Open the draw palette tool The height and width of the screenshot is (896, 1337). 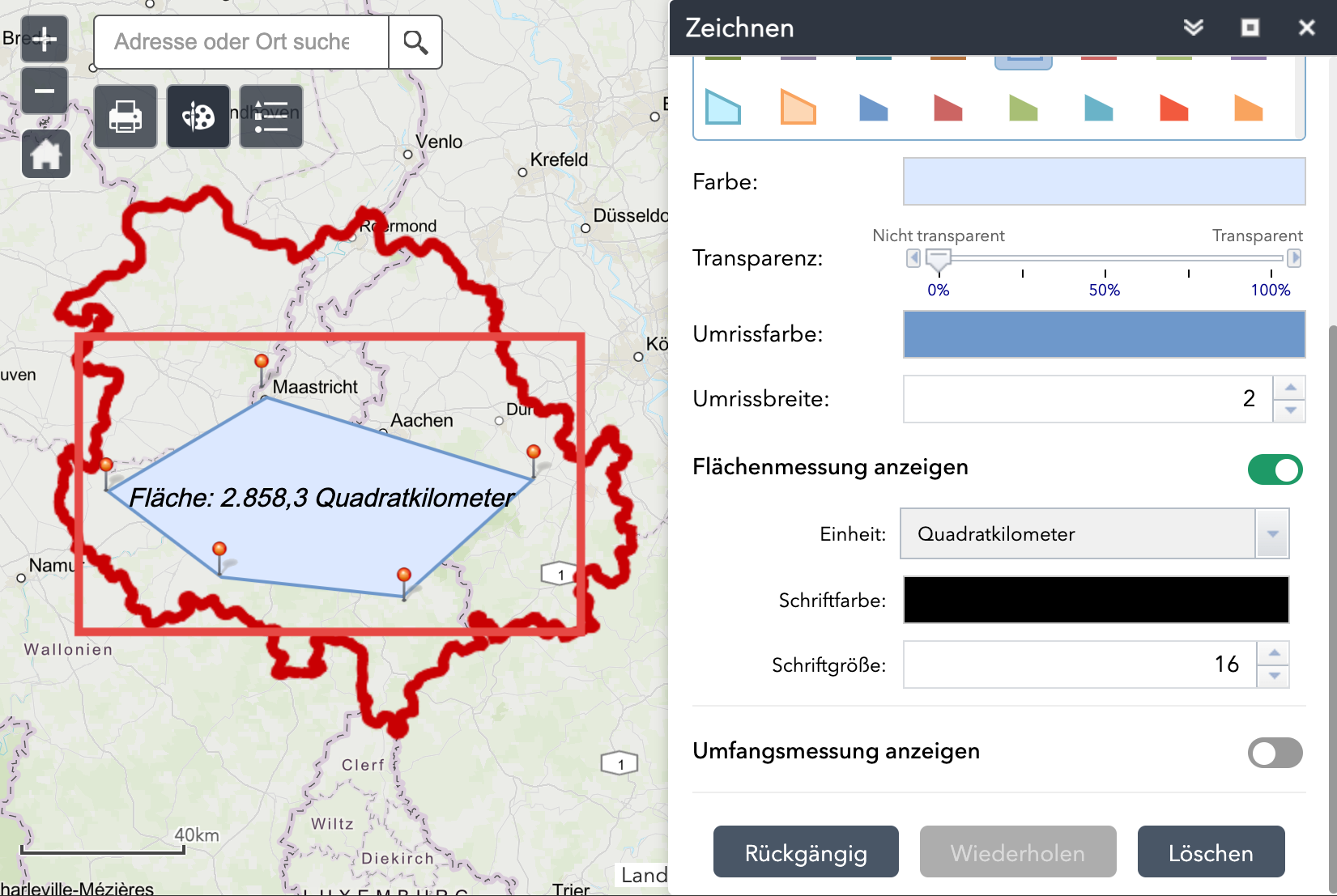click(x=198, y=117)
